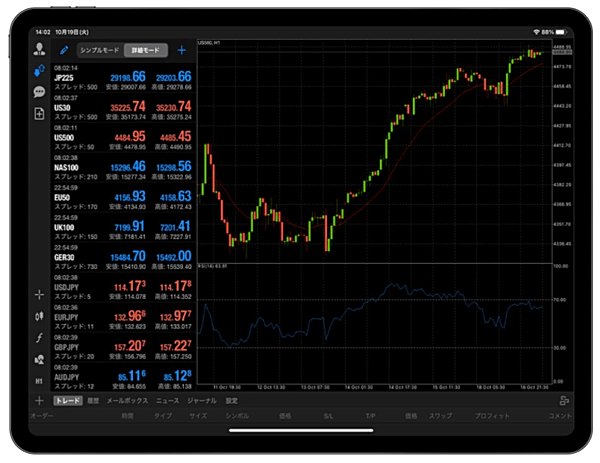This screenshot has height=463, width=600.
Task: Open the chart type candlestick icon
Action: [39, 316]
